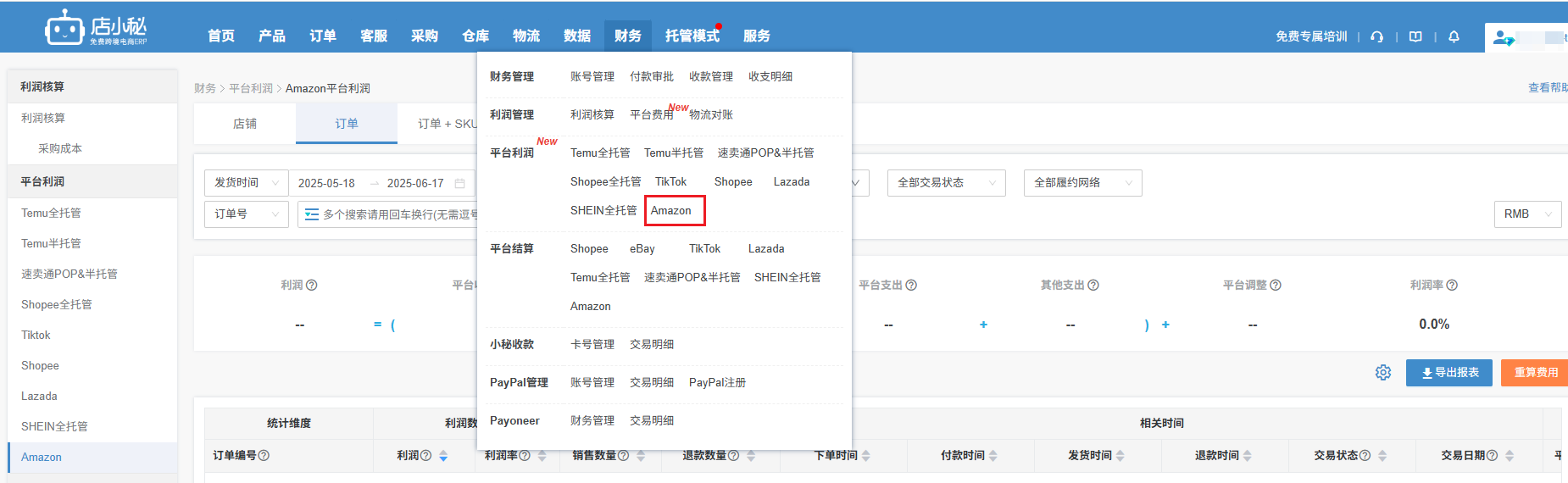1568x483 pixels.
Task: Open PayPal注册 in the menu
Action: coord(718,382)
